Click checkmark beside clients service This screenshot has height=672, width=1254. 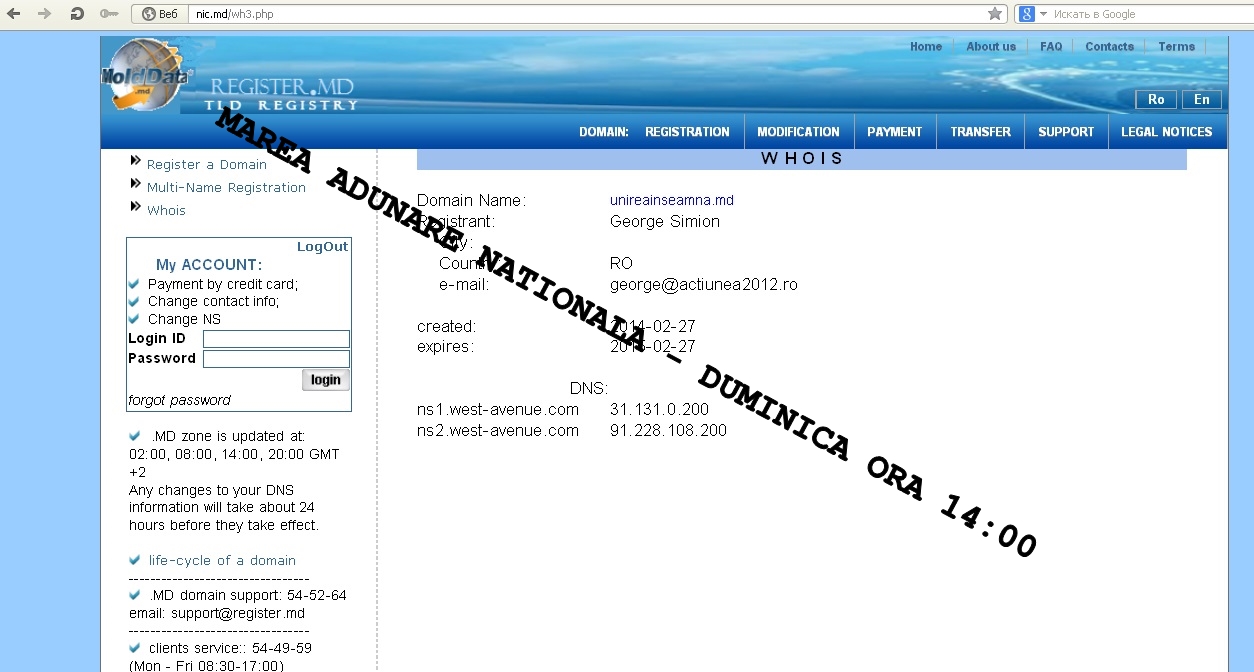(x=135, y=648)
